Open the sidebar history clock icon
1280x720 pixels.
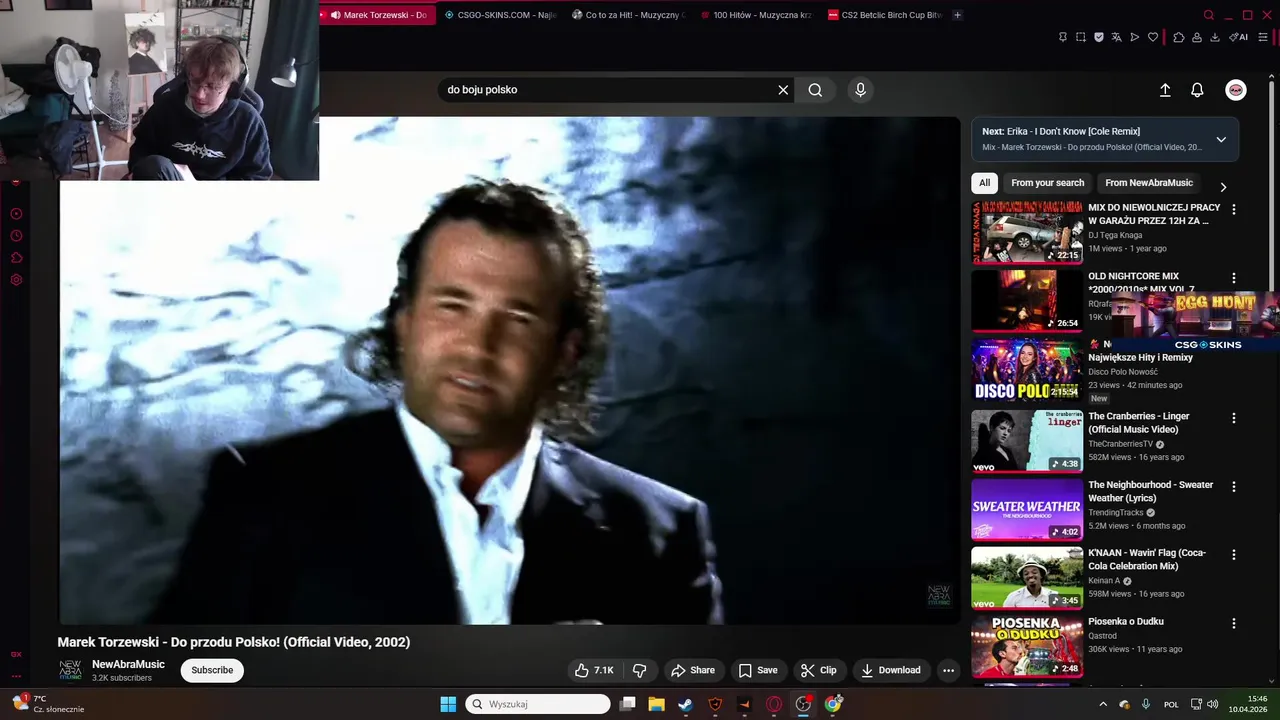[x=16, y=236]
